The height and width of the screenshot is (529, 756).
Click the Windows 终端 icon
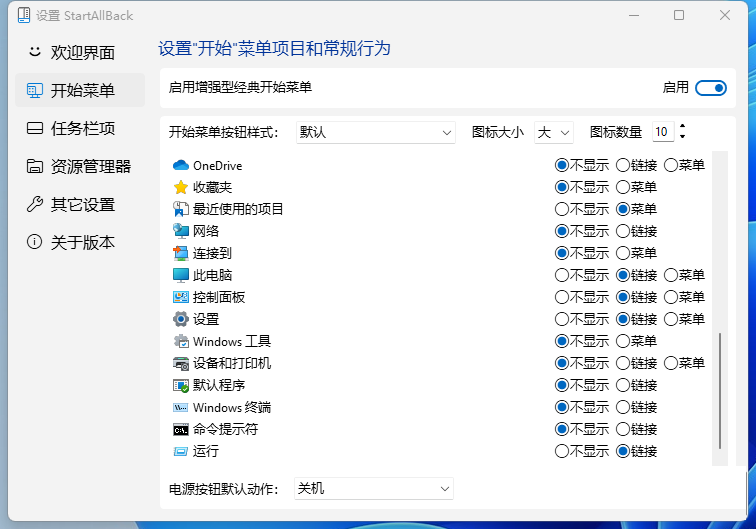[x=181, y=407]
